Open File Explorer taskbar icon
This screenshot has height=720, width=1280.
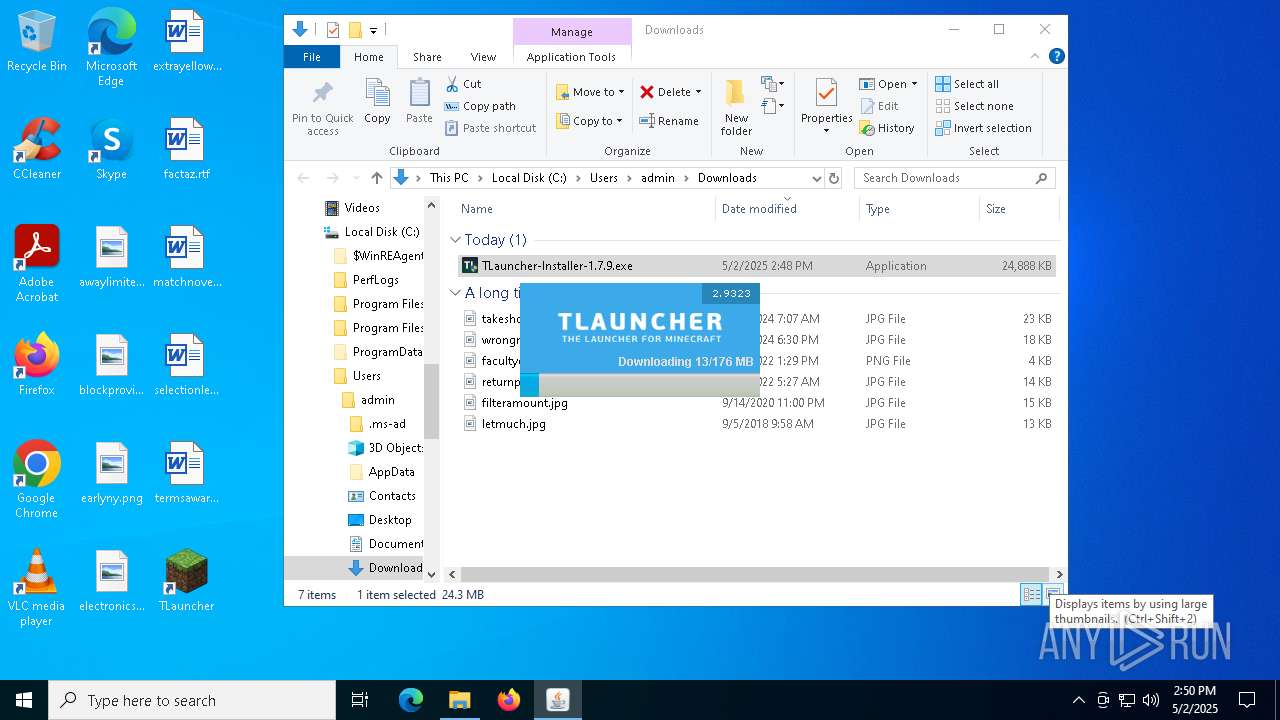tap(459, 700)
